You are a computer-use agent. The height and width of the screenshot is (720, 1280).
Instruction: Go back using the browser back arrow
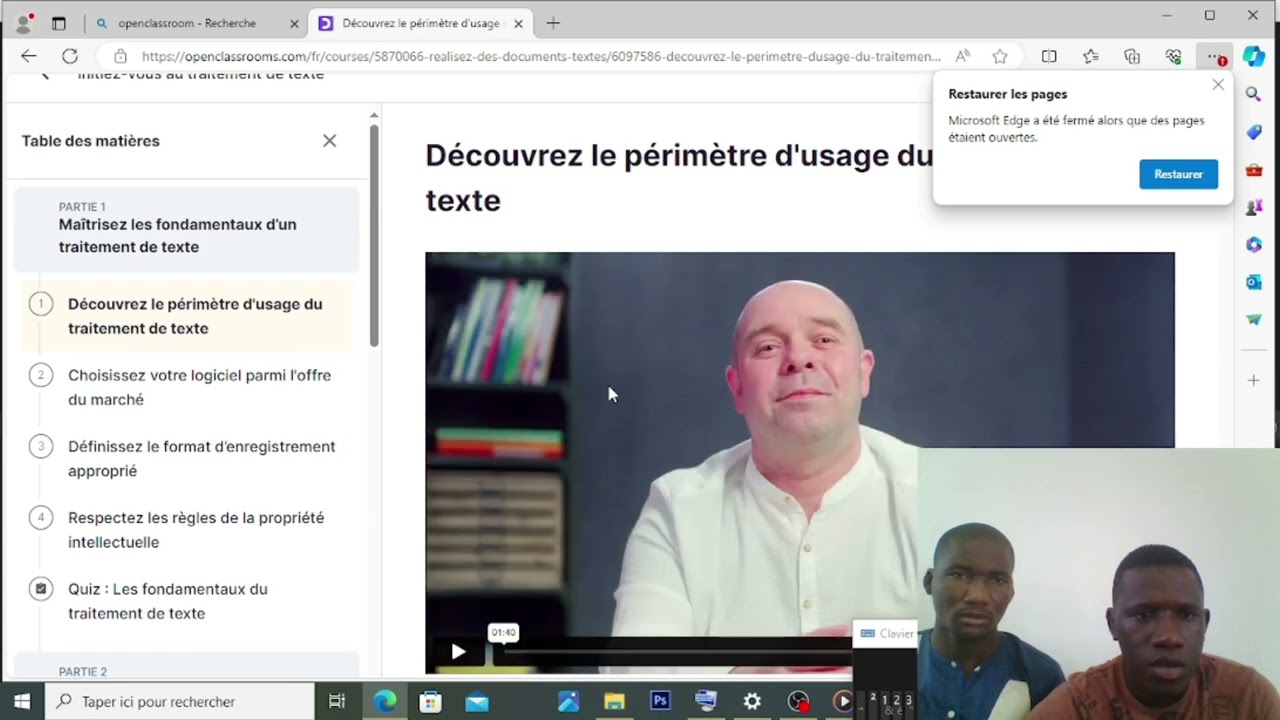[28, 56]
